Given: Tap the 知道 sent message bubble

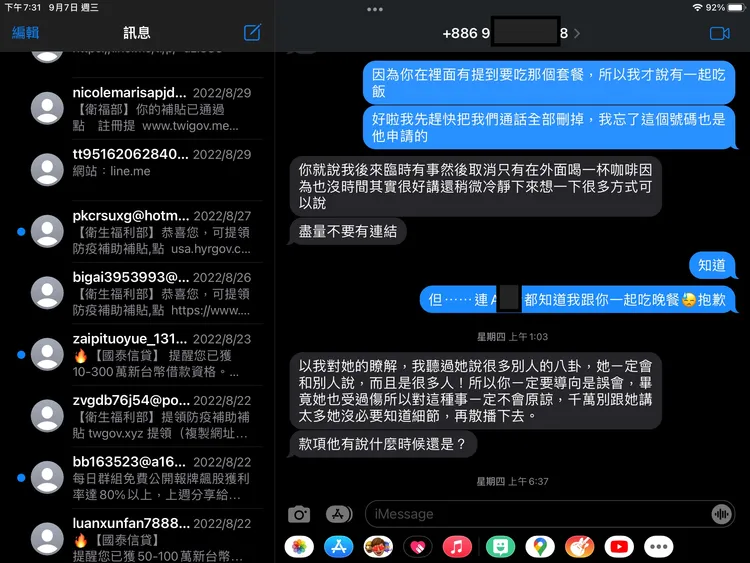Looking at the screenshot, I should point(712,265).
